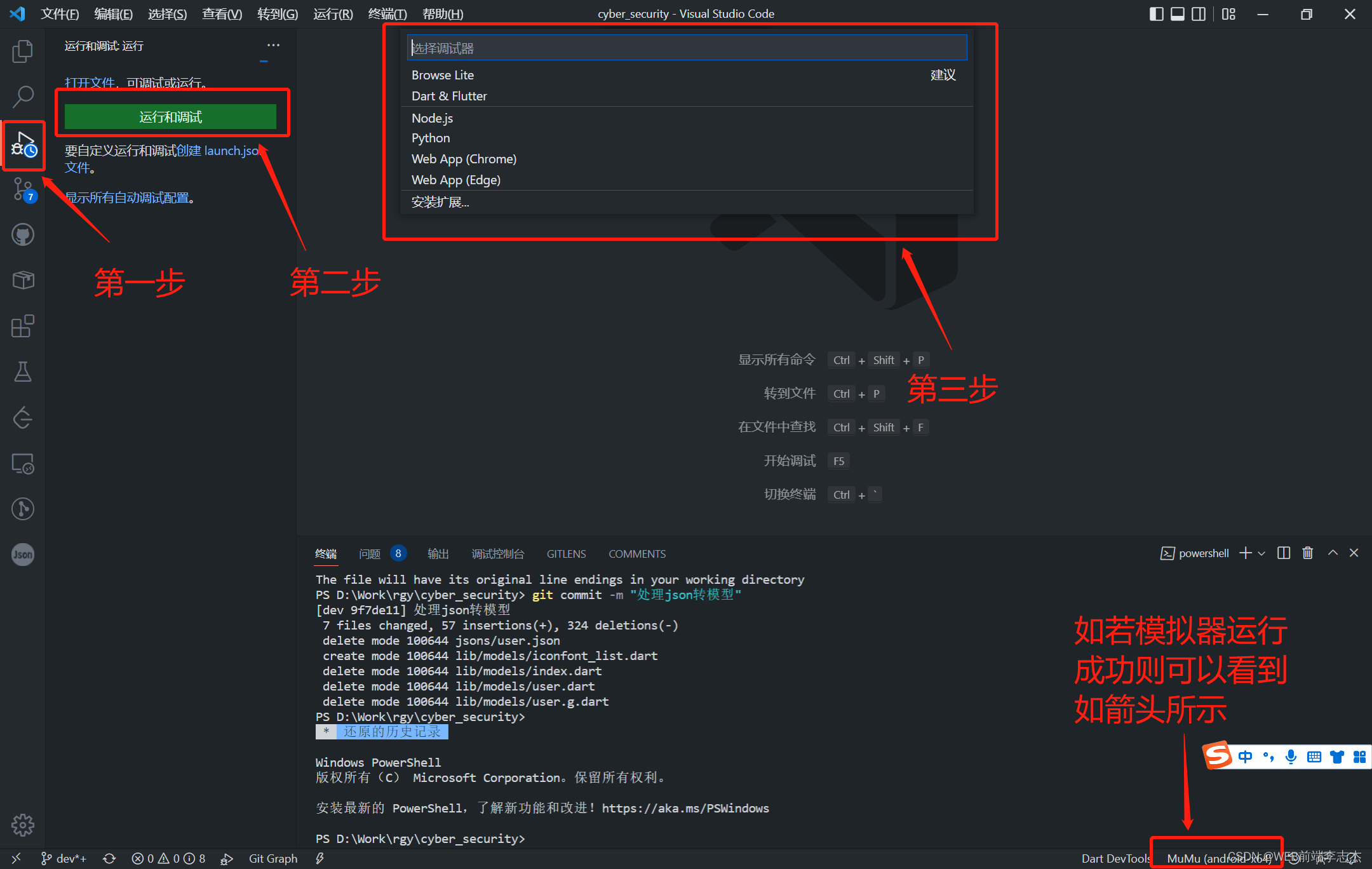
Task: Select Python debugger
Action: pos(687,138)
